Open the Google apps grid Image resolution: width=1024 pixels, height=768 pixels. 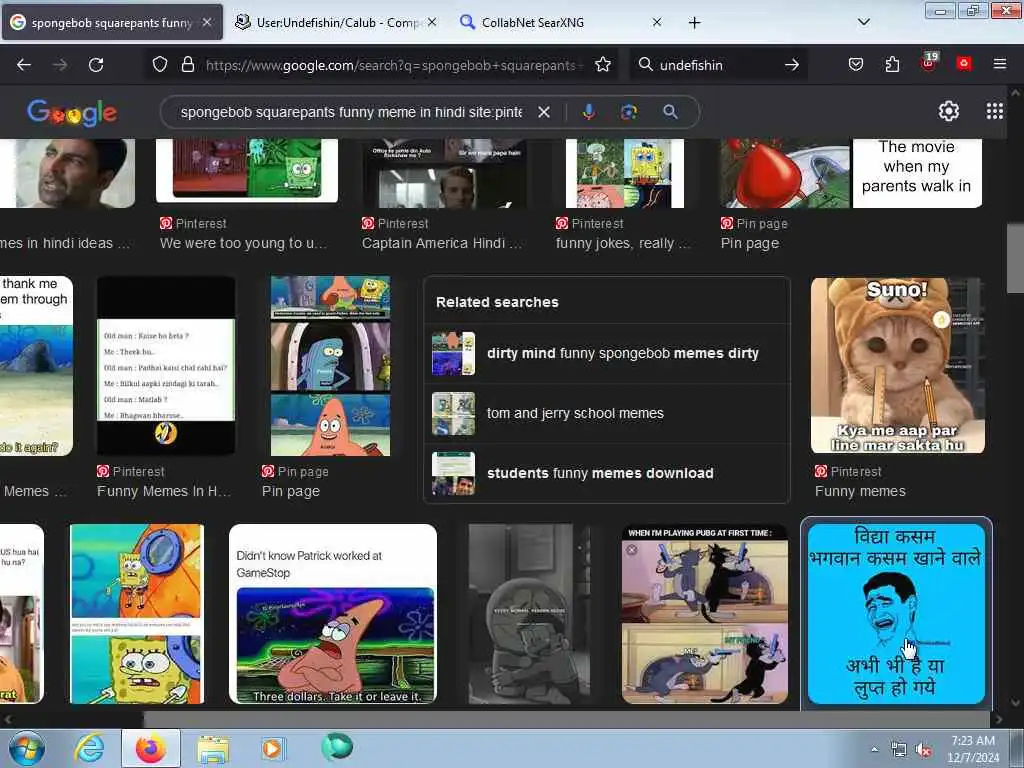995,112
